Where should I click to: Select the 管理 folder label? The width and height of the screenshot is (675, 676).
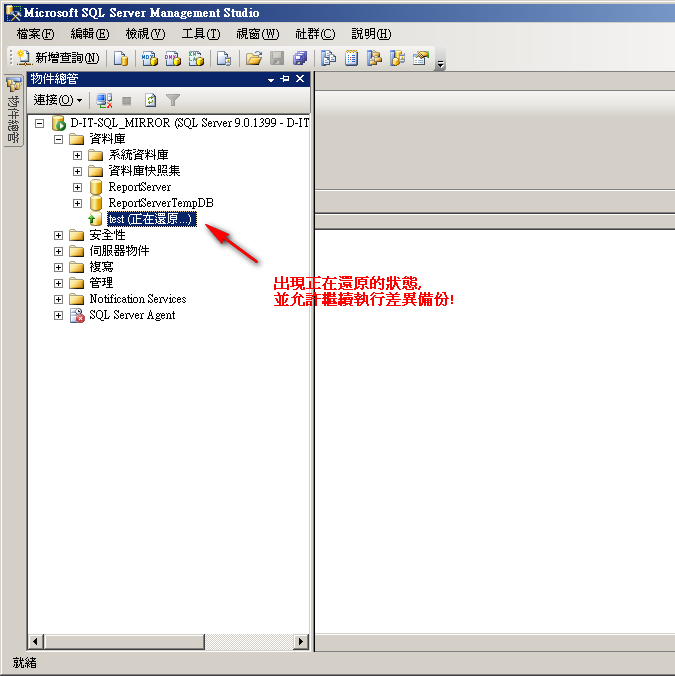pyautogui.click(x=101, y=283)
